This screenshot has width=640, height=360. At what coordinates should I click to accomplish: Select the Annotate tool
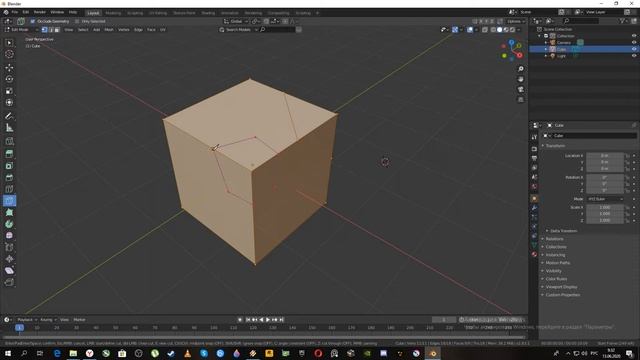pos(9,116)
